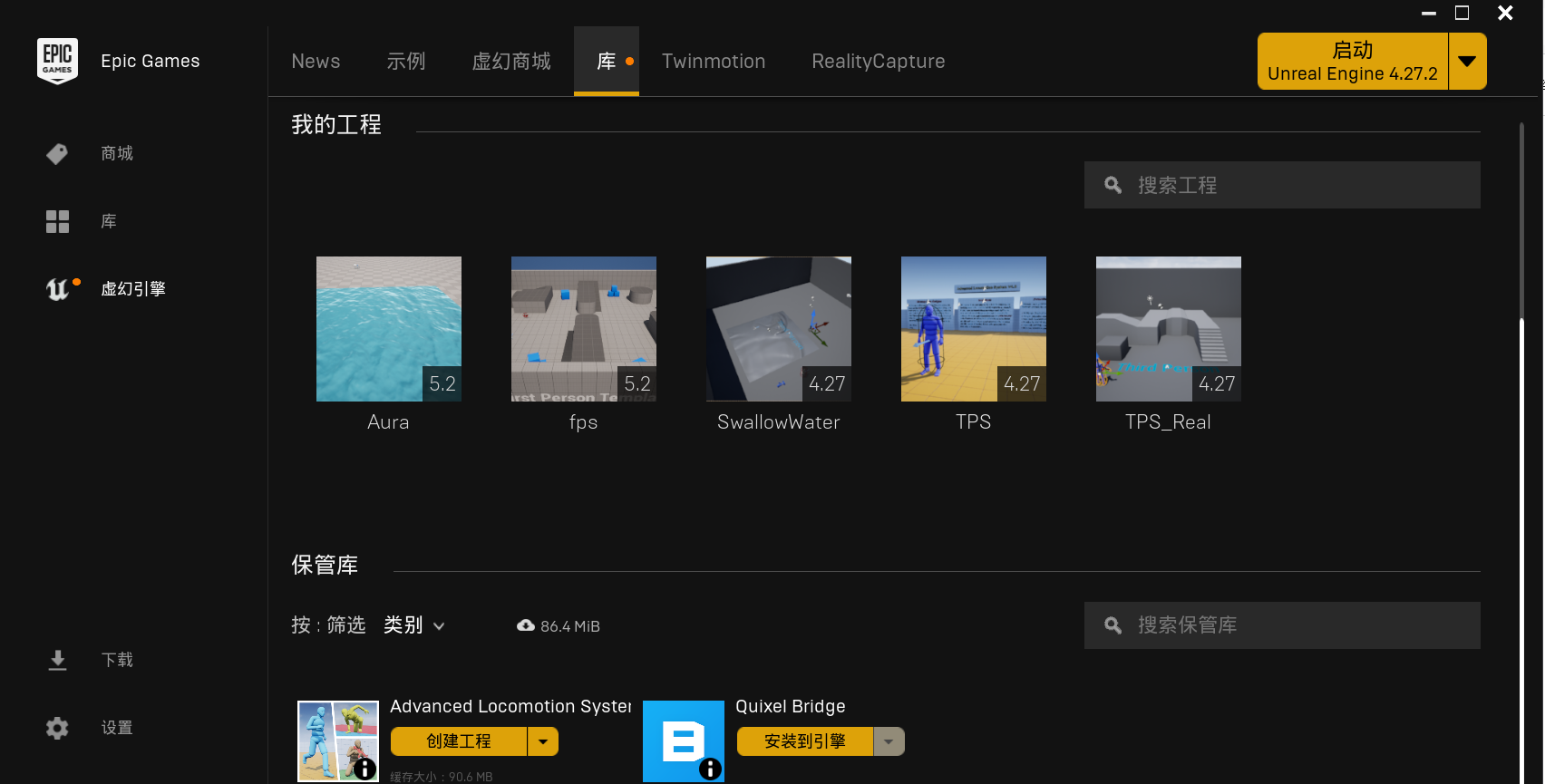Open Quixel Bridge blue thumbnail

684,741
